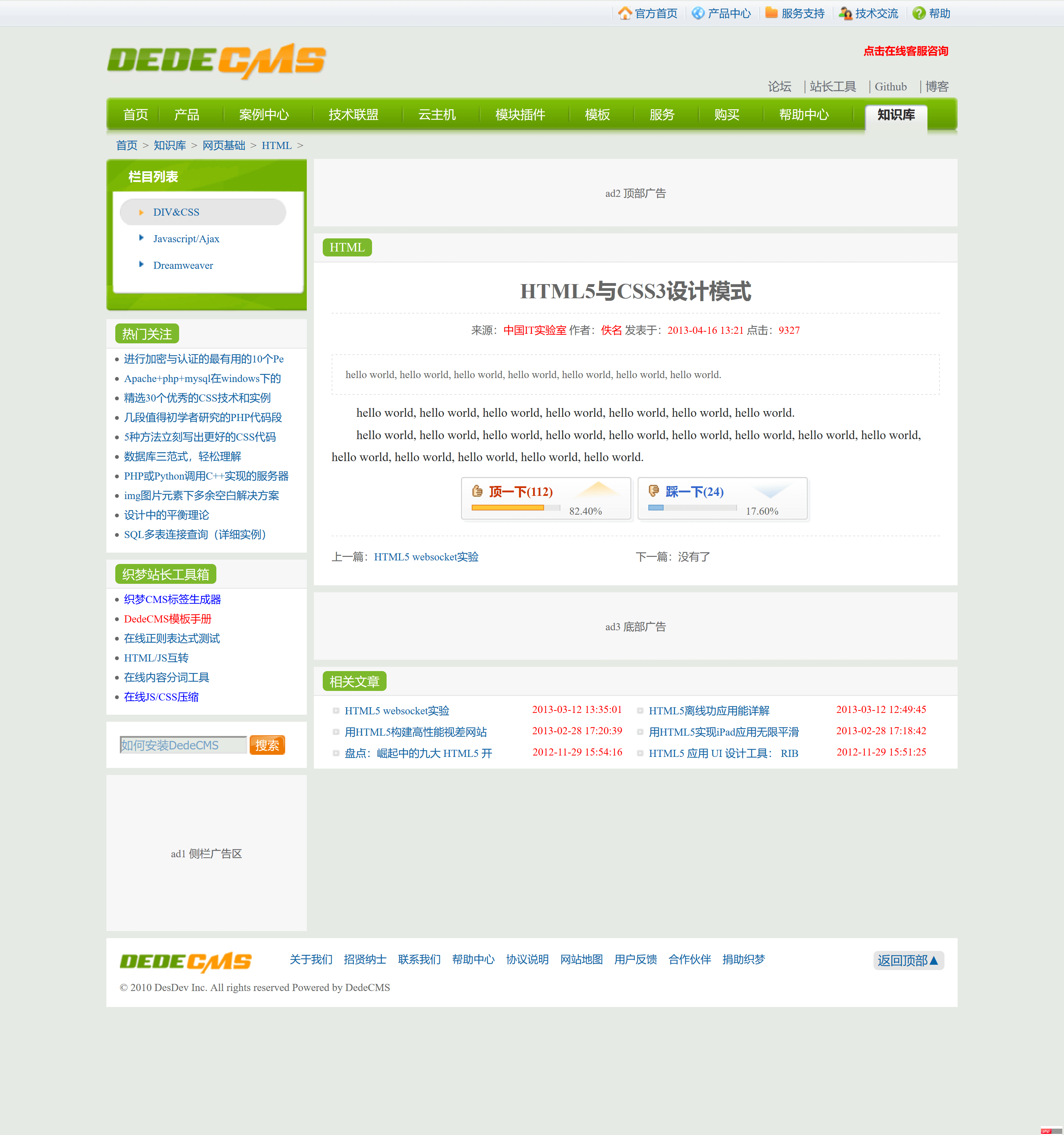This screenshot has height=1135, width=1064.
Task: Click the 中国IT实验室 source link
Action: pyautogui.click(x=535, y=330)
